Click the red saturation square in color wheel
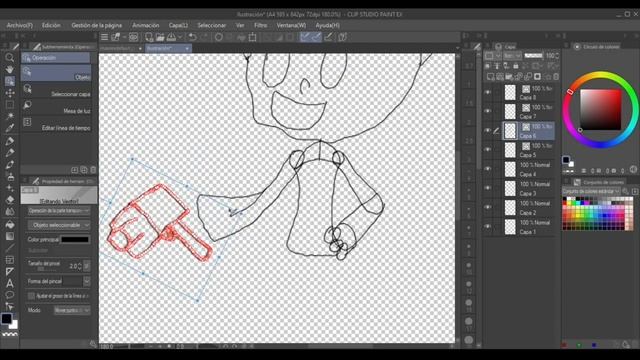 point(600,110)
